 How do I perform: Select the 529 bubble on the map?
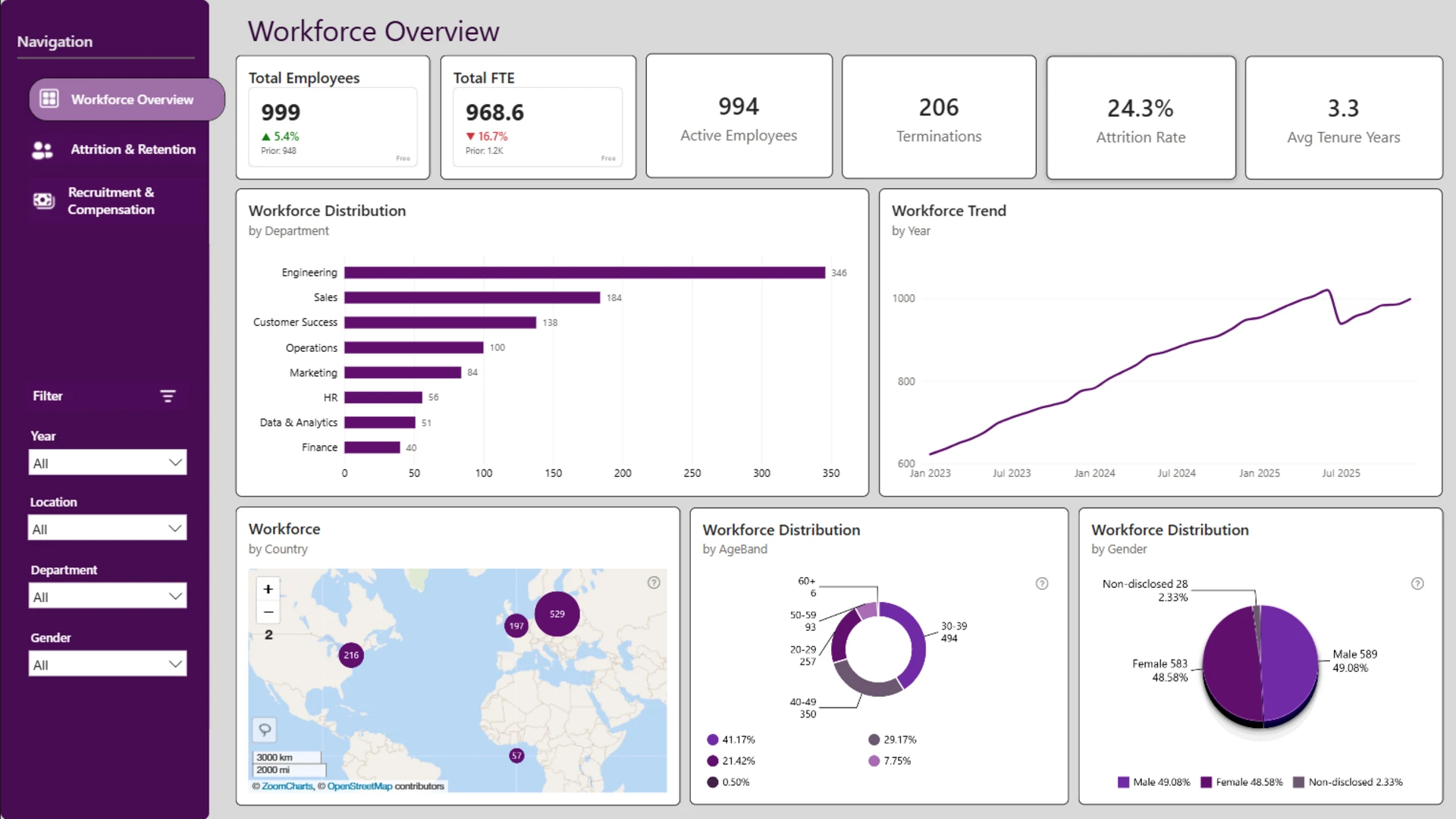pos(557,613)
